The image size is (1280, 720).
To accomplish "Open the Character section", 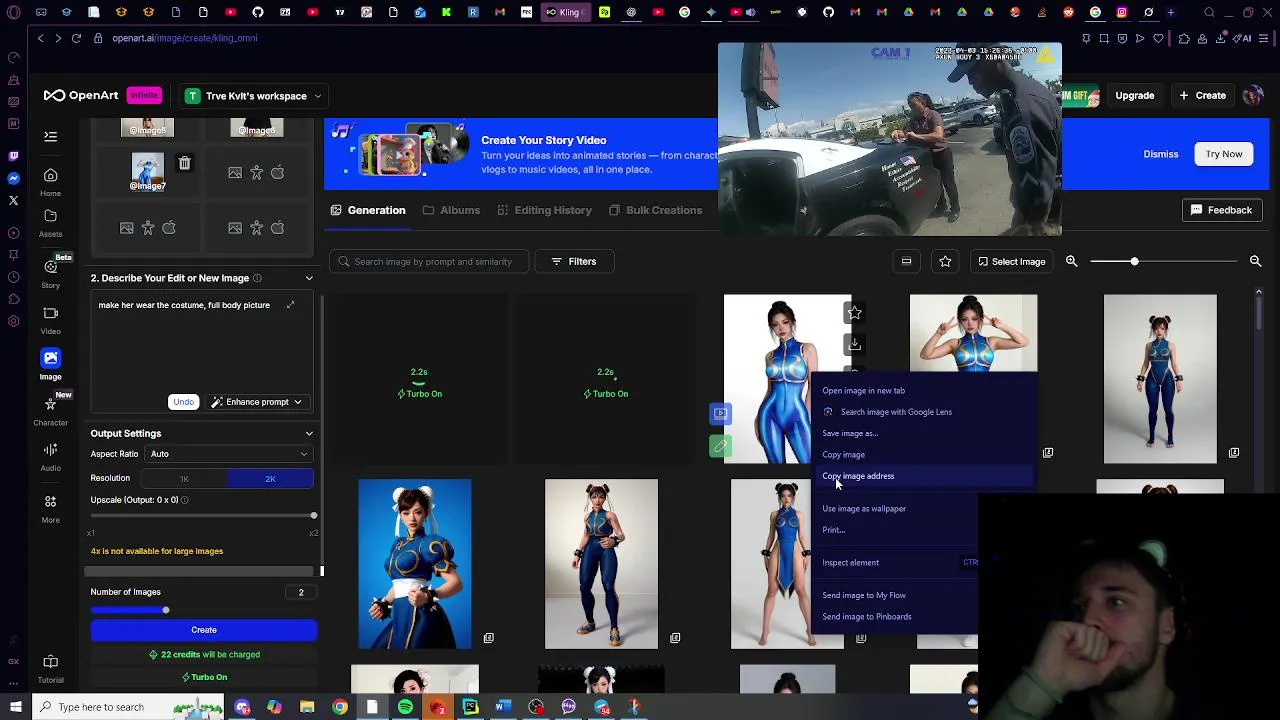I will (50, 410).
